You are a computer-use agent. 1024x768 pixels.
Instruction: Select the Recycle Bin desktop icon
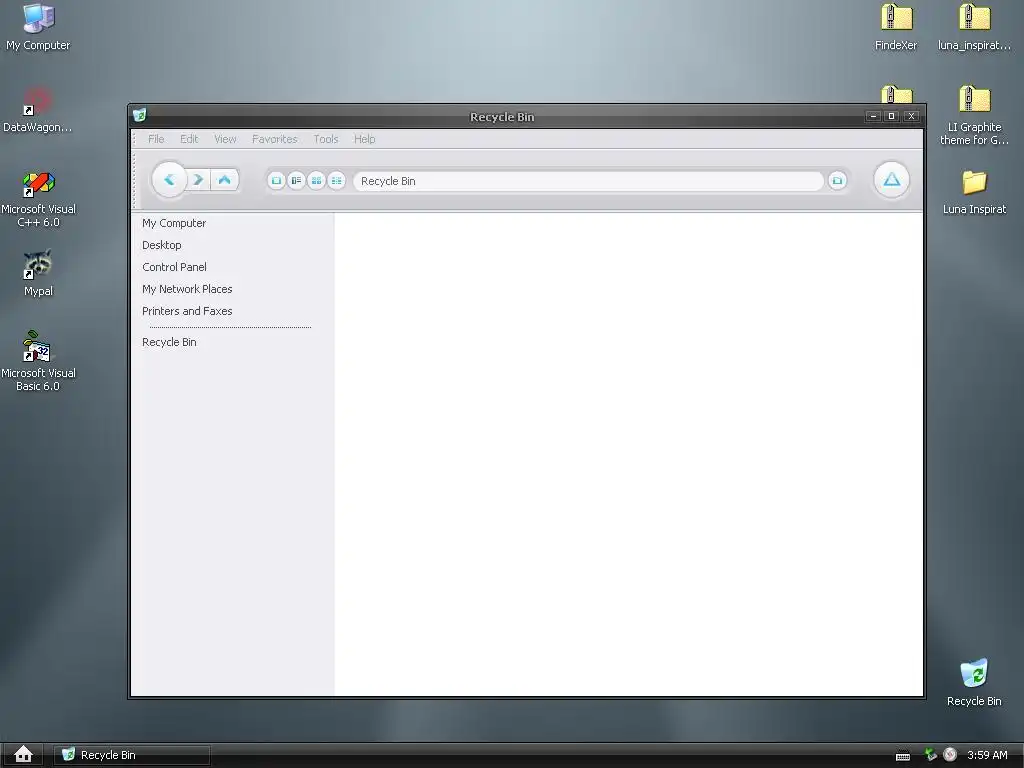click(974, 682)
